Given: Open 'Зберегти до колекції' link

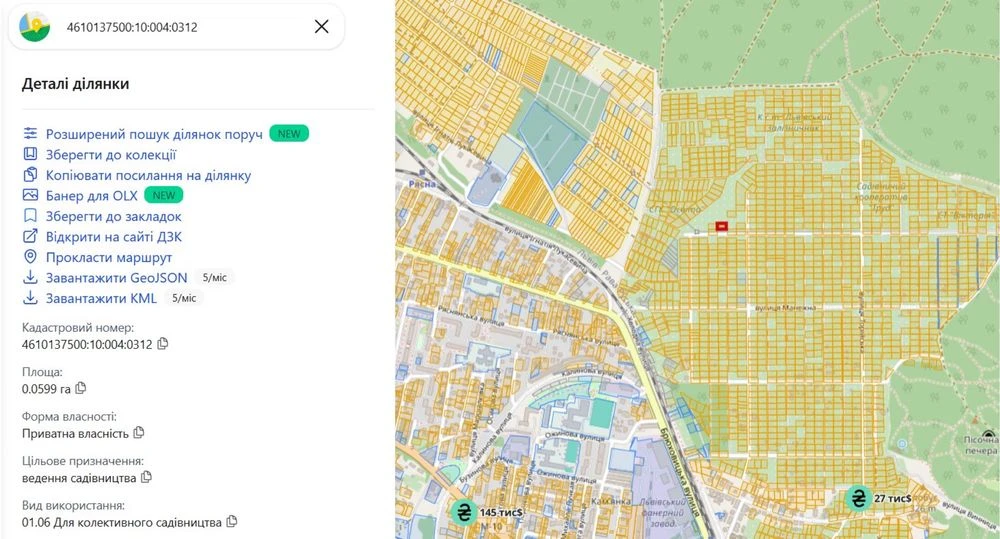Looking at the screenshot, I should (x=111, y=154).
